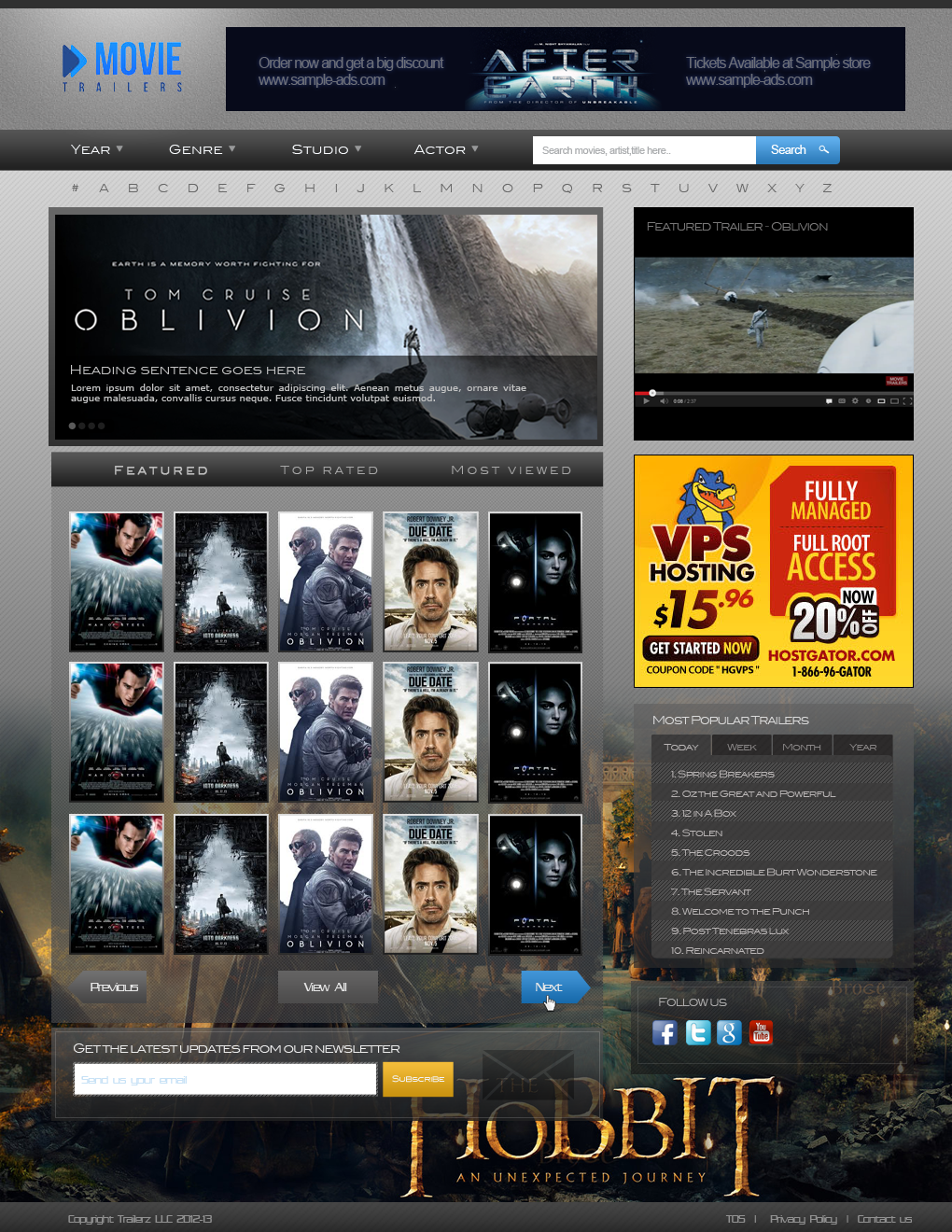Focus the newsletter email input field
The image size is (952, 1232).
[x=226, y=1080]
